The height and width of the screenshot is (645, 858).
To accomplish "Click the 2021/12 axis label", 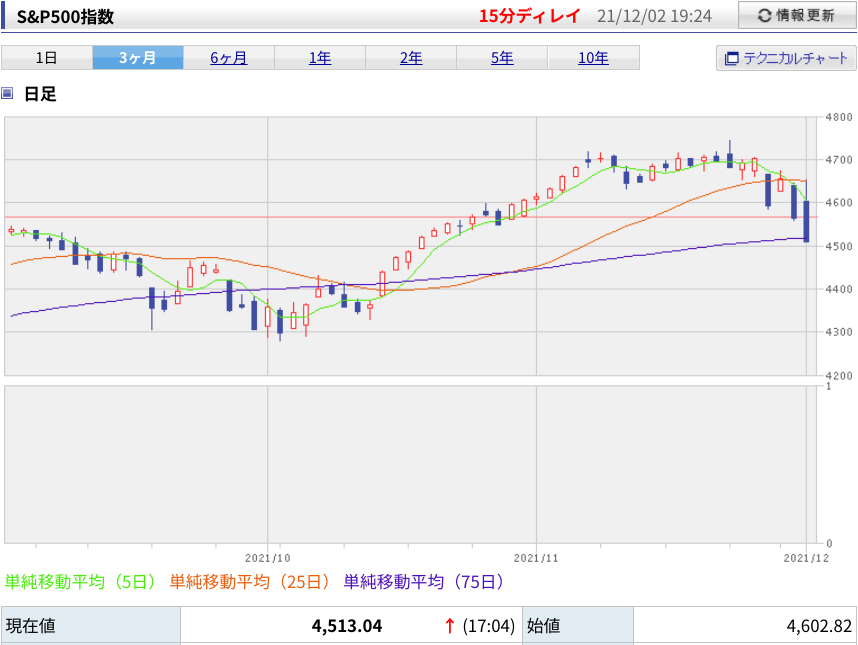I will [x=806, y=558].
